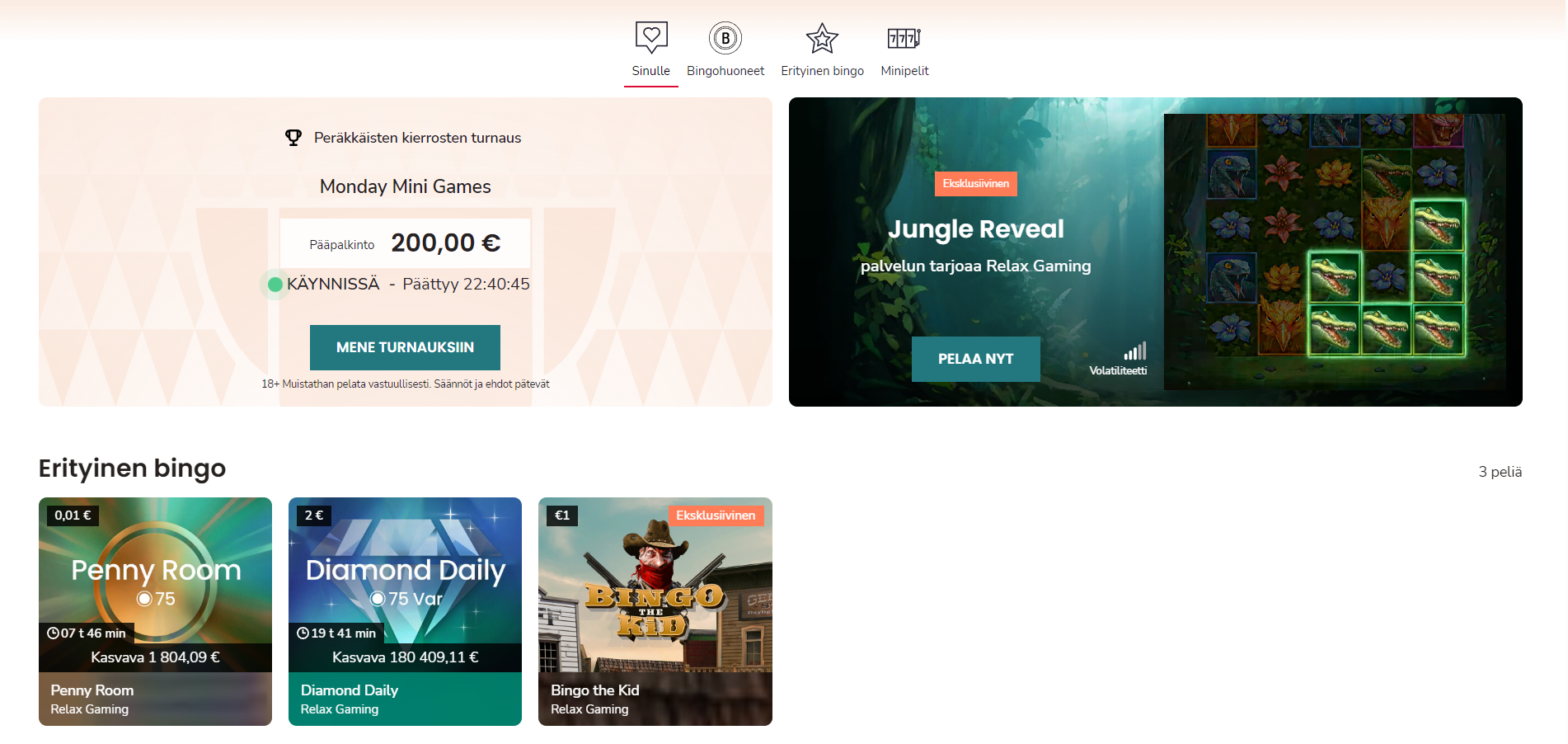Viewport: 1568px width, 744px height.
Task: Click the green KÄYNNISSÄ status indicator
Action: (275, 285)
